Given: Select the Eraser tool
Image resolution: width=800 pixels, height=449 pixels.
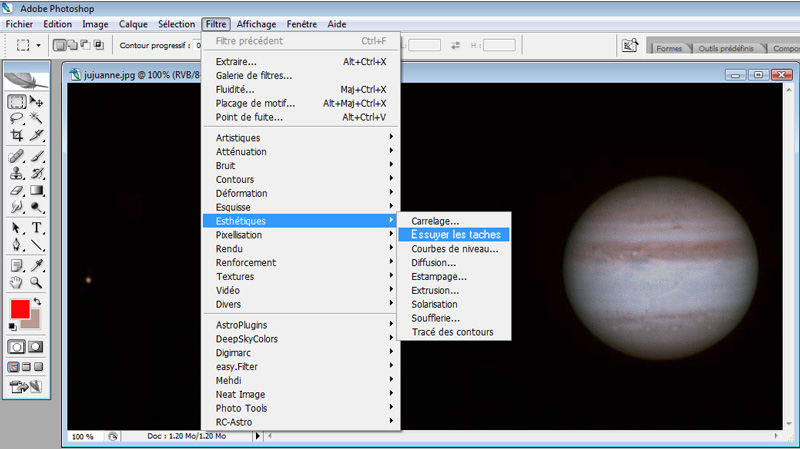Looking at the screenshot, I should pos(17,190).
